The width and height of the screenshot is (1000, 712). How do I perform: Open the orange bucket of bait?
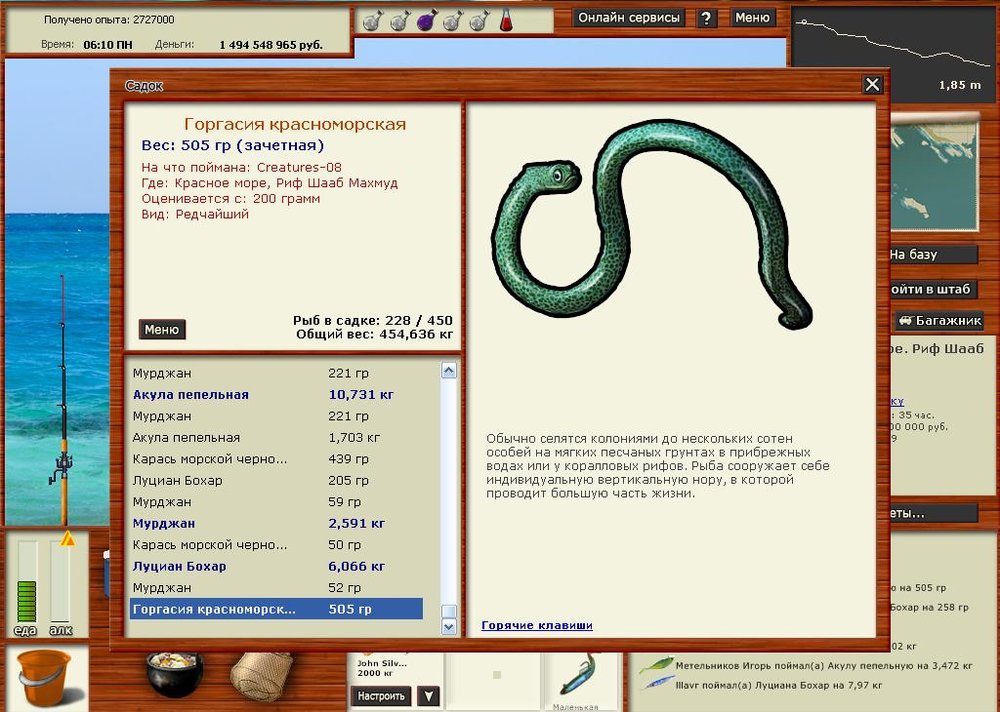[42, 676]
